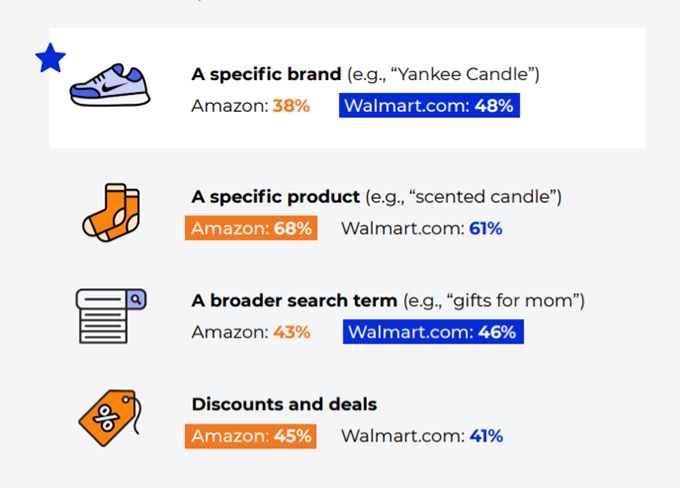Click the Amazon 38% text
Viewport: 680px width, 488px height.
click(x=250, y=106)
